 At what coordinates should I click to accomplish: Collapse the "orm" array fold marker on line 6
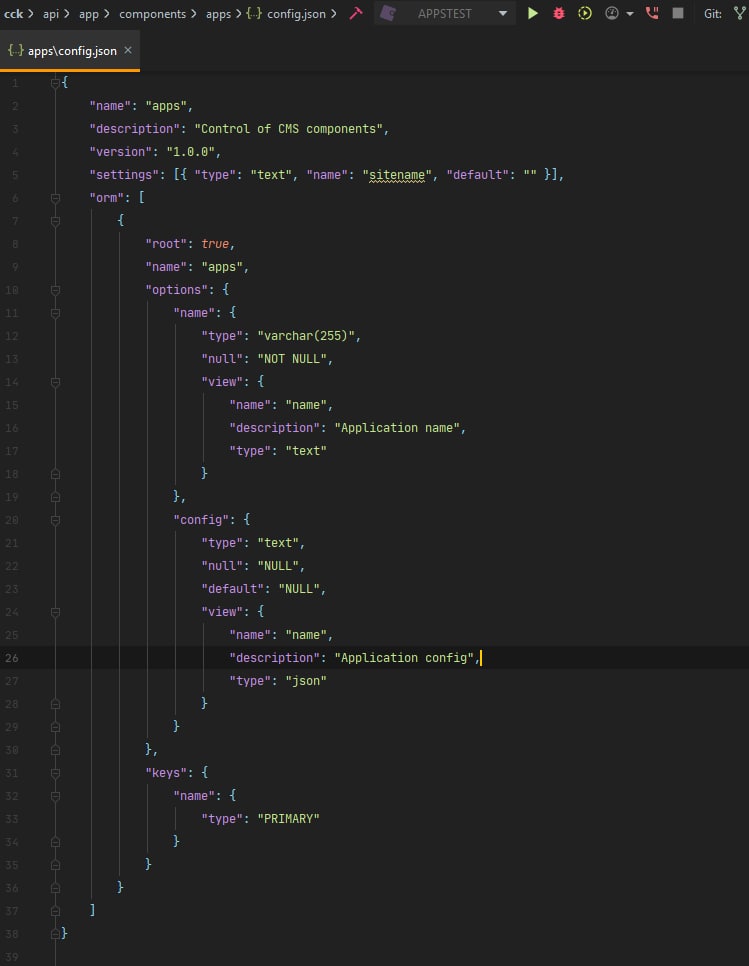click(55, 198)
